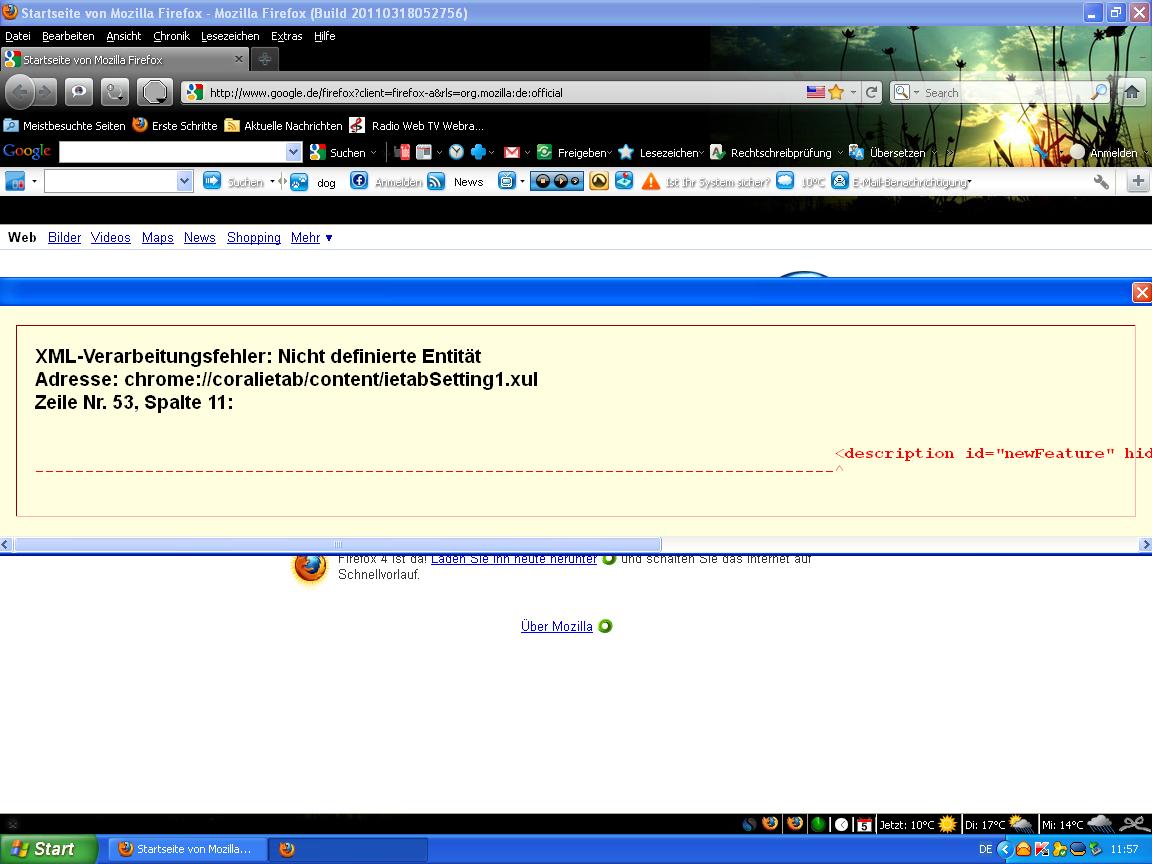Image resolution: width=1152 pixels, height=864 pixels.
Task: Open Erste Schritte bookmark
Action: 175,126
